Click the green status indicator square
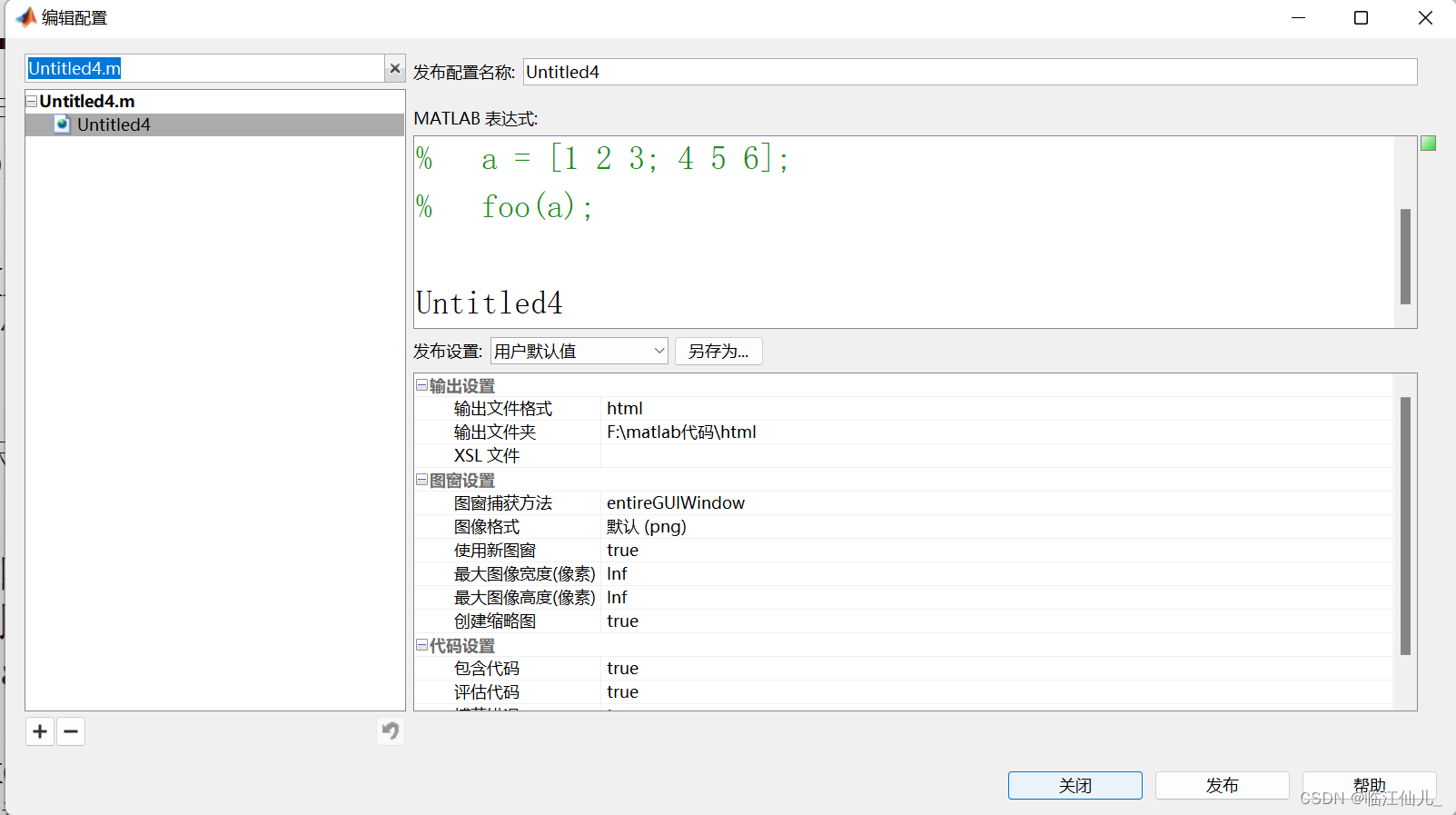Viewport: 1456px width, 815px height. [x=1429, y=144]
